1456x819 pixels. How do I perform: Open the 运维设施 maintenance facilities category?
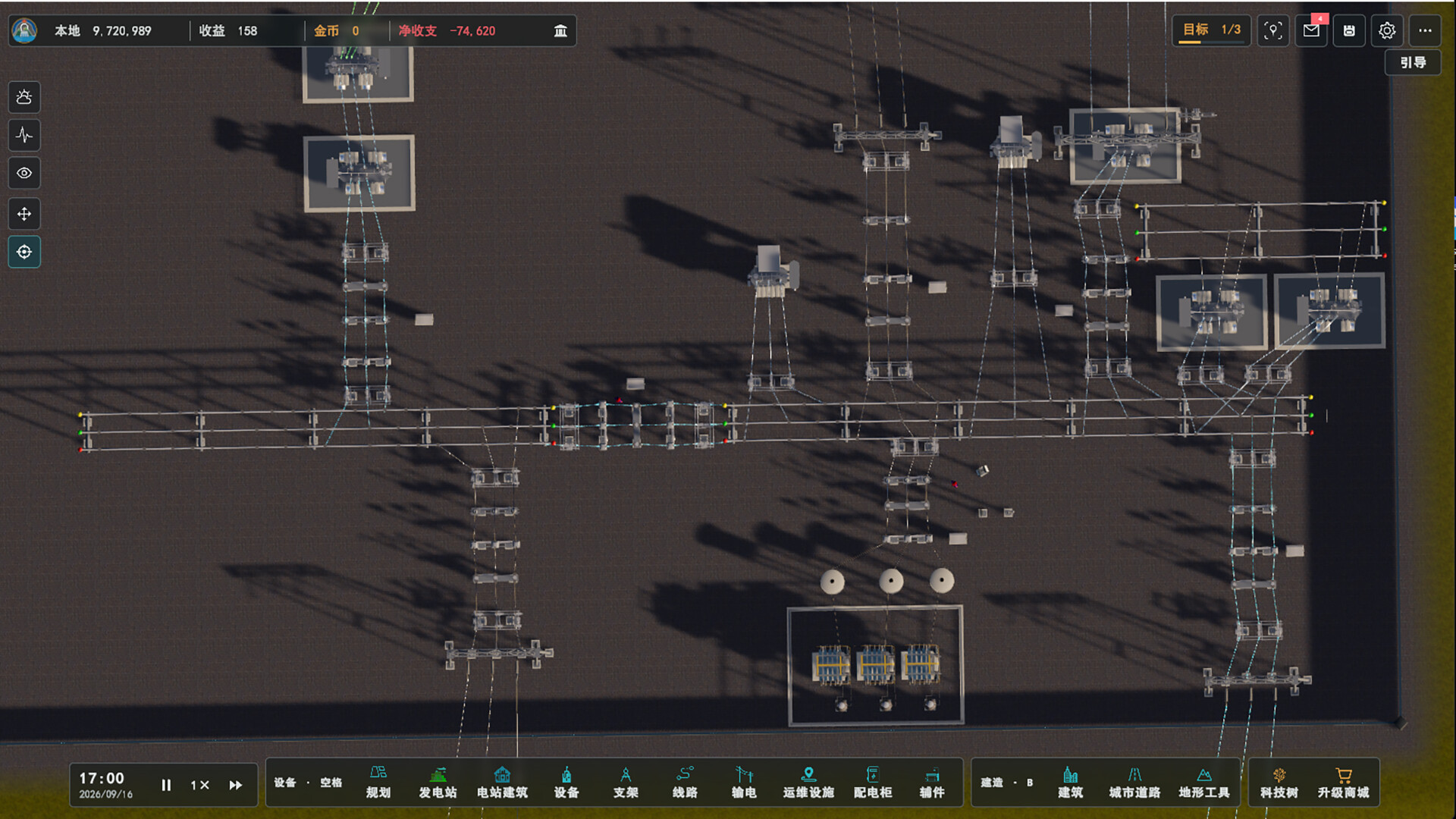808,783
